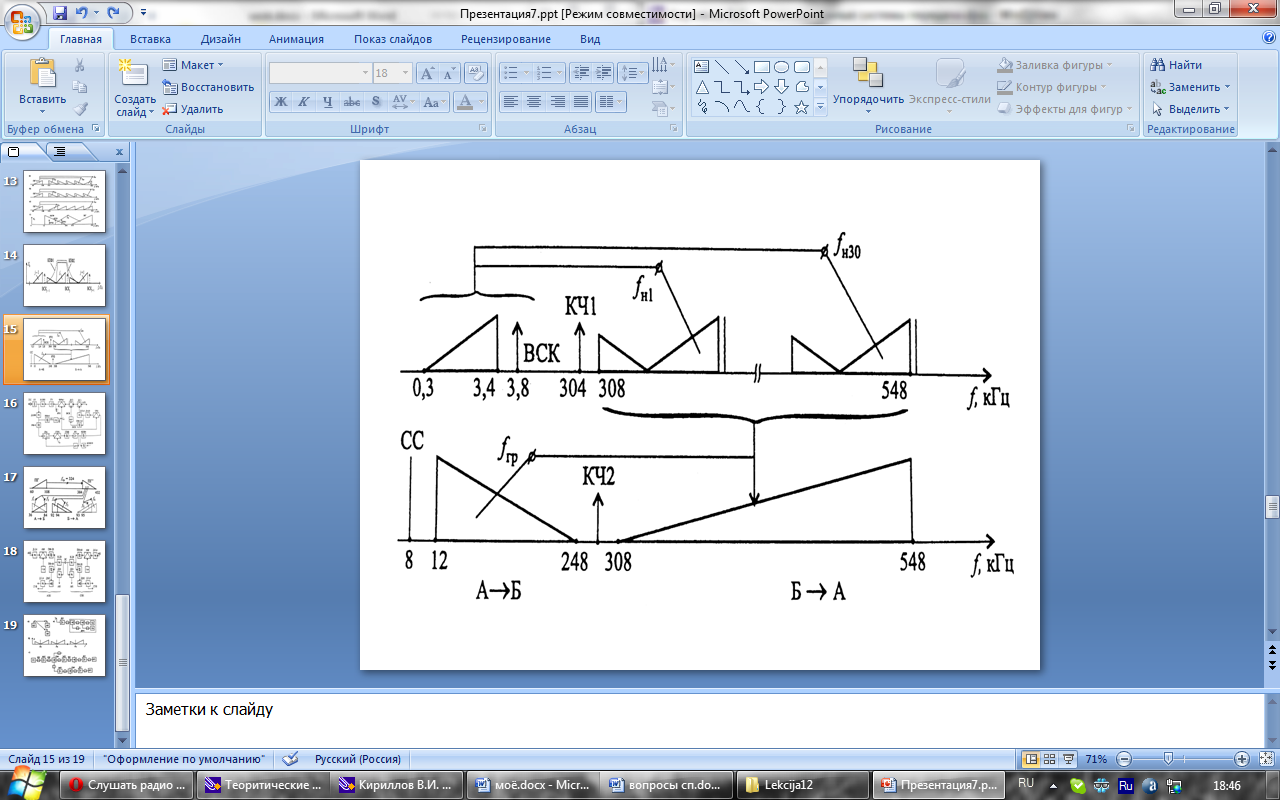Choose the five-point star shape
Screen dimensions: 1280x800
point(801,107)
